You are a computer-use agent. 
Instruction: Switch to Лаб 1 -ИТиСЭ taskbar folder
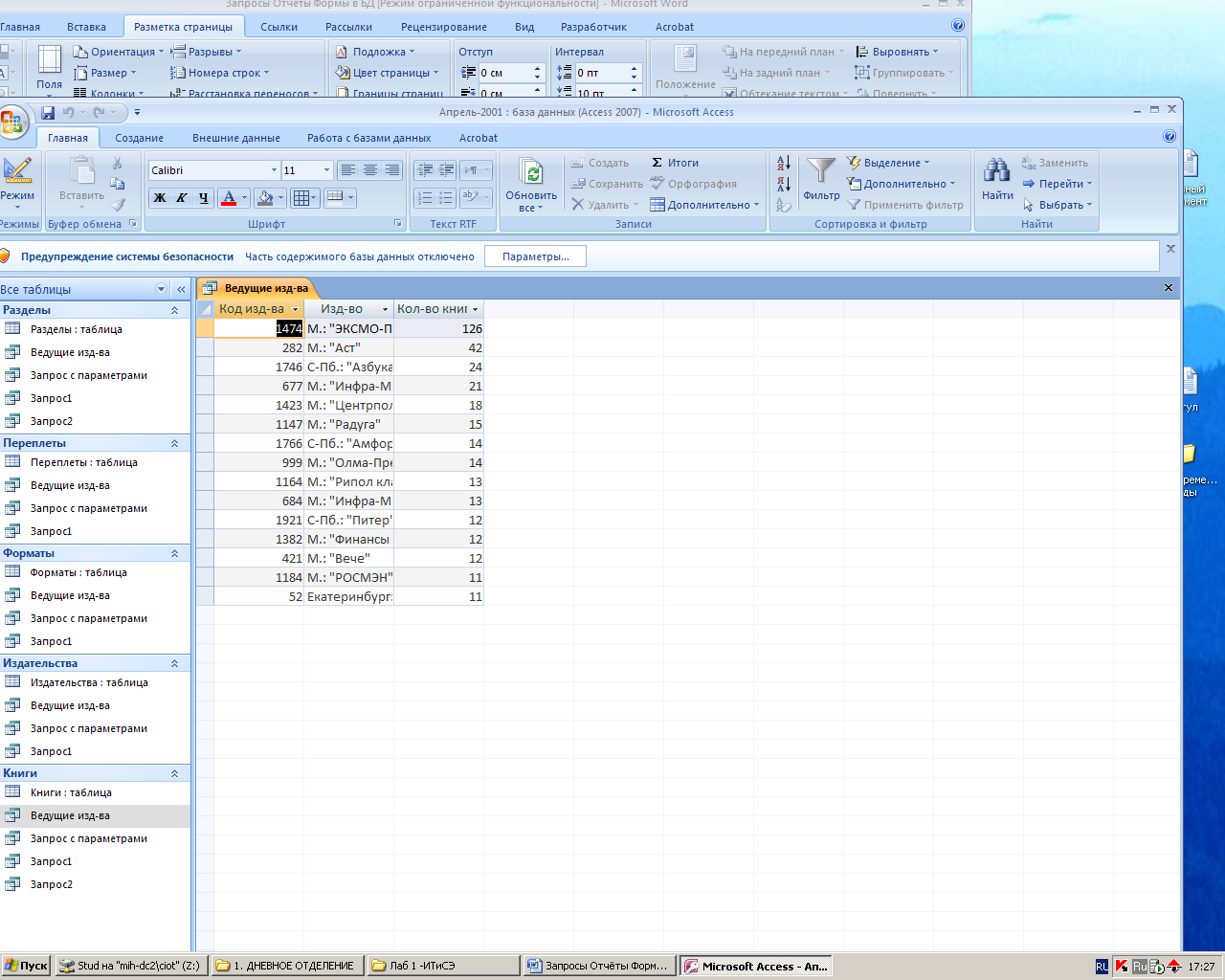point(444,966)
